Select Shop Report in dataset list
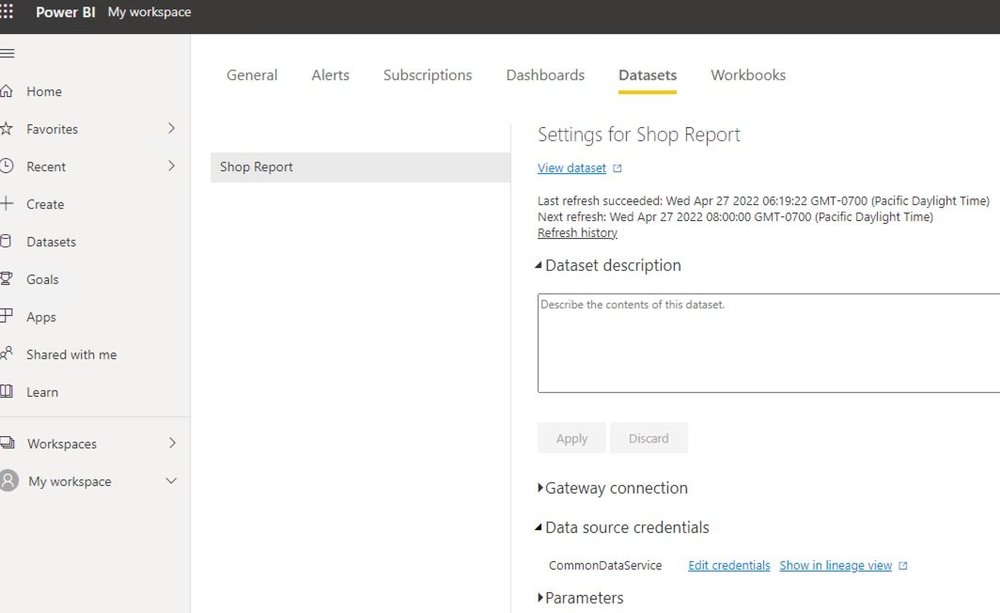1000x613 pixels. coord(360,167)
